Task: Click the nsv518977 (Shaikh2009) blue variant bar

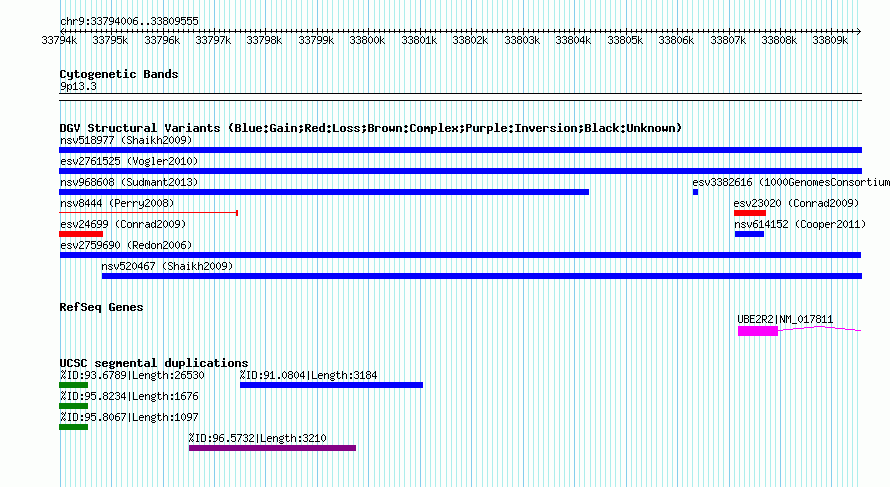Action: click(x=460, y=150)
